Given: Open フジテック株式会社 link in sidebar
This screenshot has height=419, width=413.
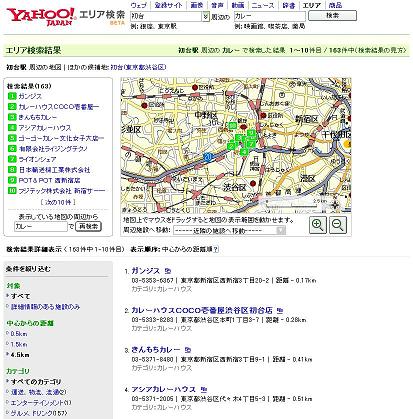Looking at the screenshot, I should tap(62, 191).
